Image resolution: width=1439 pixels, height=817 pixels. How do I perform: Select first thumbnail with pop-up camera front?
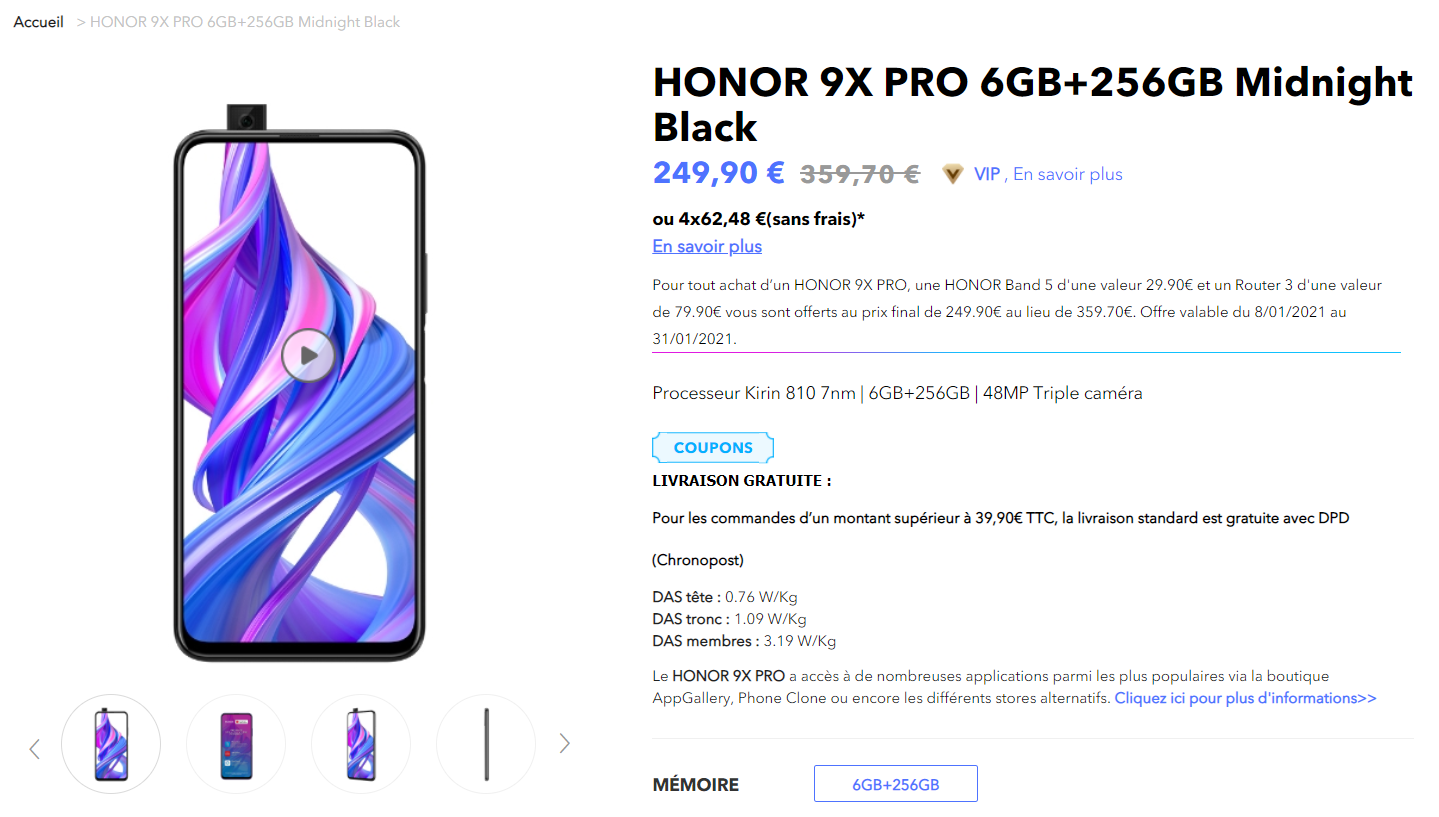click(x=111, y=744)
